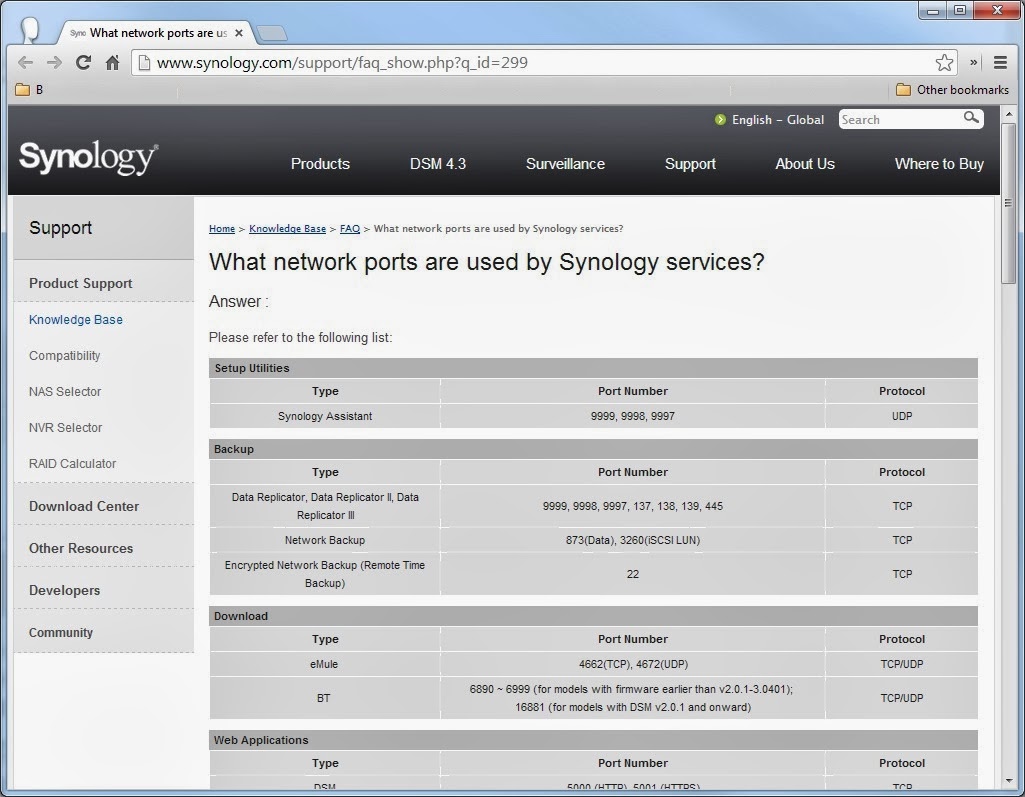Screen dimensions: 1025x797
Task: Click the search magnifier icon on Synology site
Action: (971, 118)
